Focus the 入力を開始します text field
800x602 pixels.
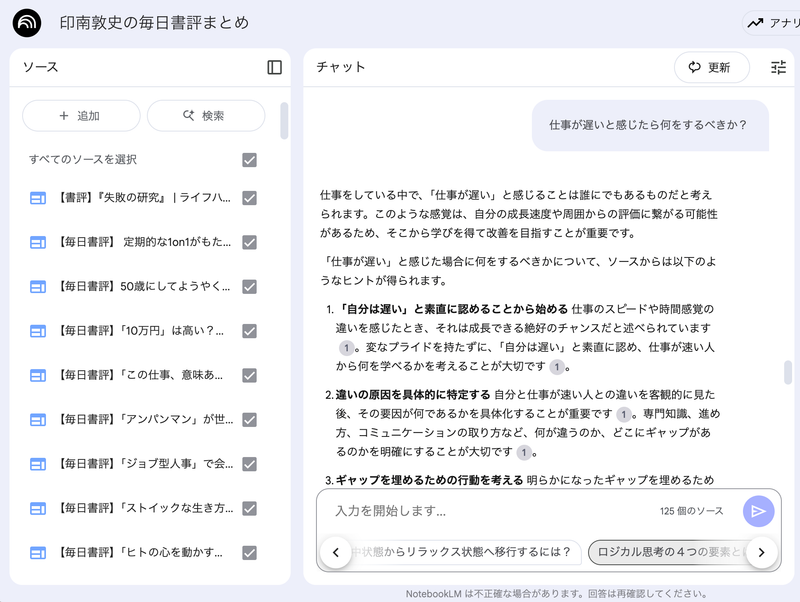point(480,511)
